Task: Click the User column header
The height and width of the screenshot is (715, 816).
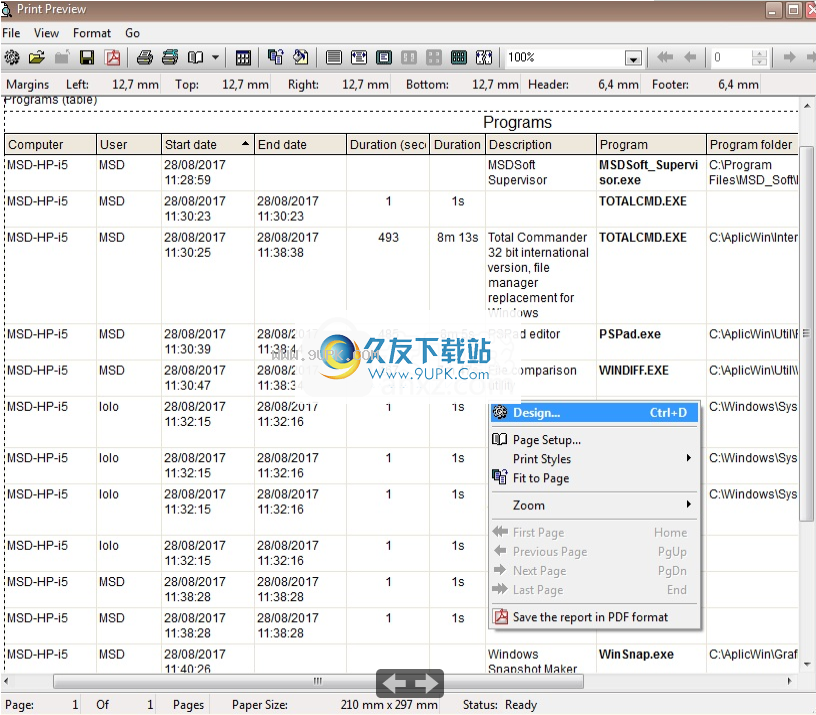Action: pos(129,145)
